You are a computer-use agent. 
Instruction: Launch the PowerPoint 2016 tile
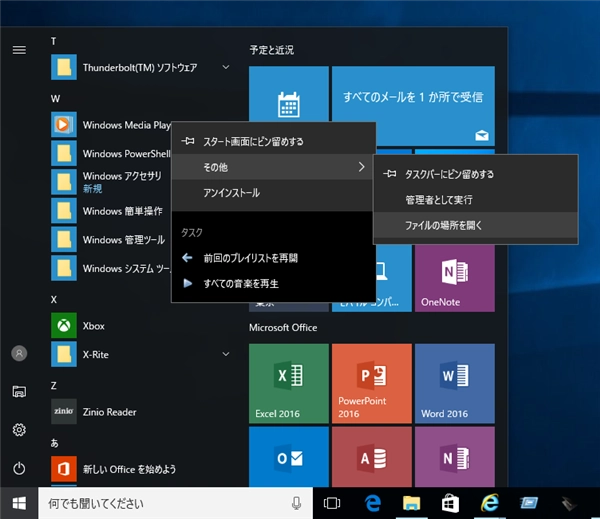pyautogui.click(x=372, y=384)
